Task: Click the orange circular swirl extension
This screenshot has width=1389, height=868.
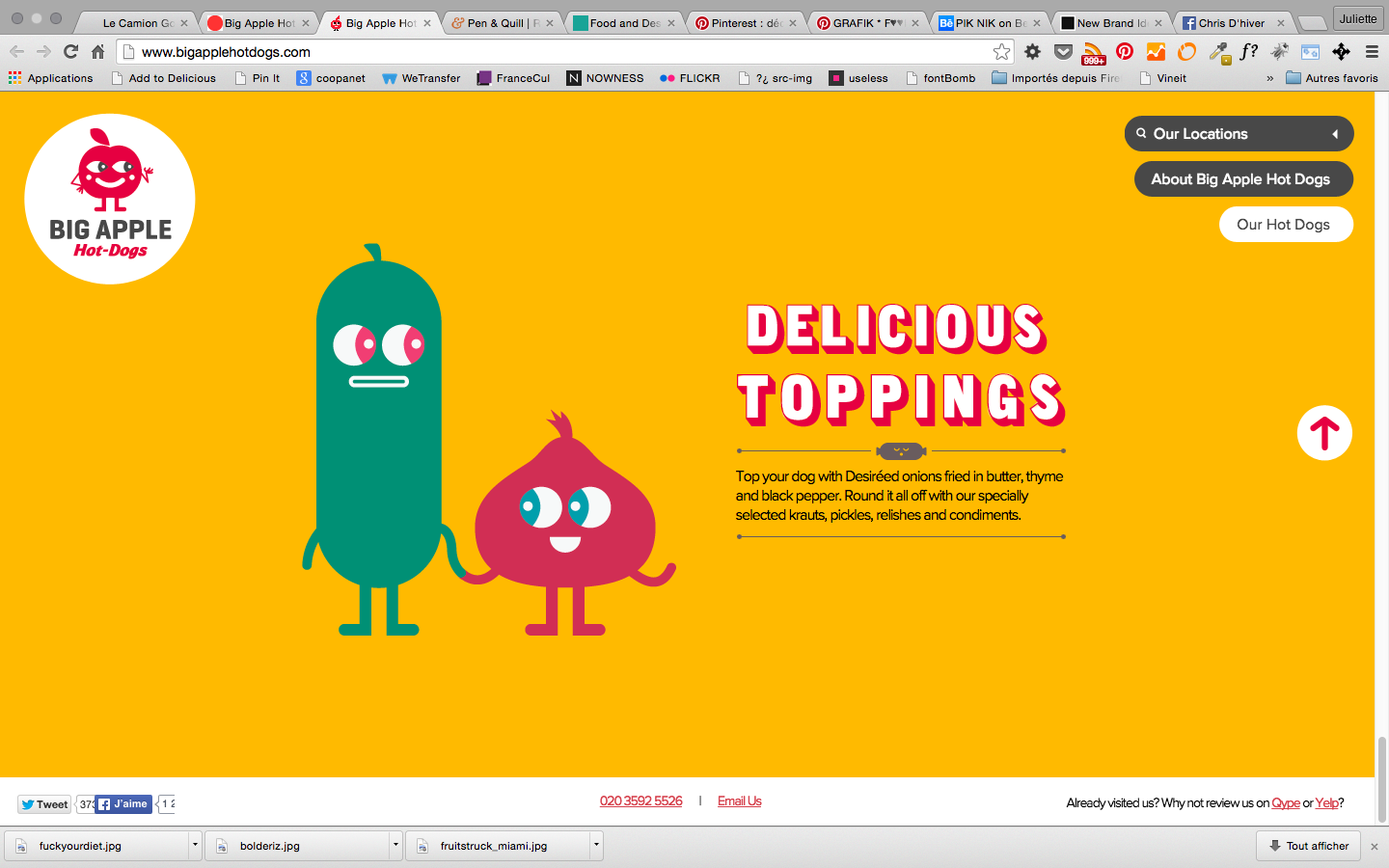Action: coord(1186,52)
